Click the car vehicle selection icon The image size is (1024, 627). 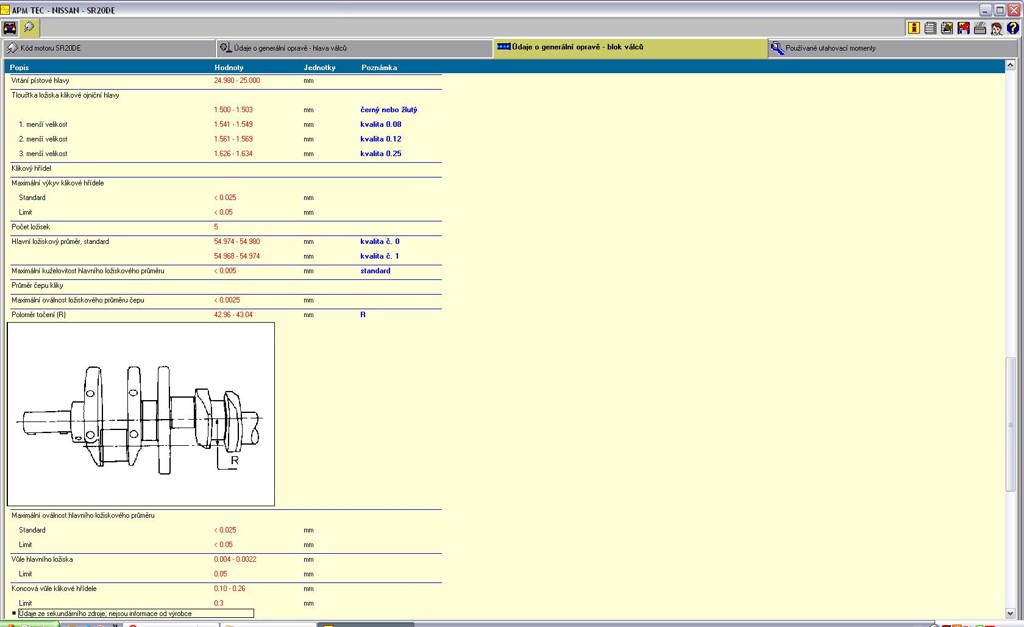tap(10, 28)
